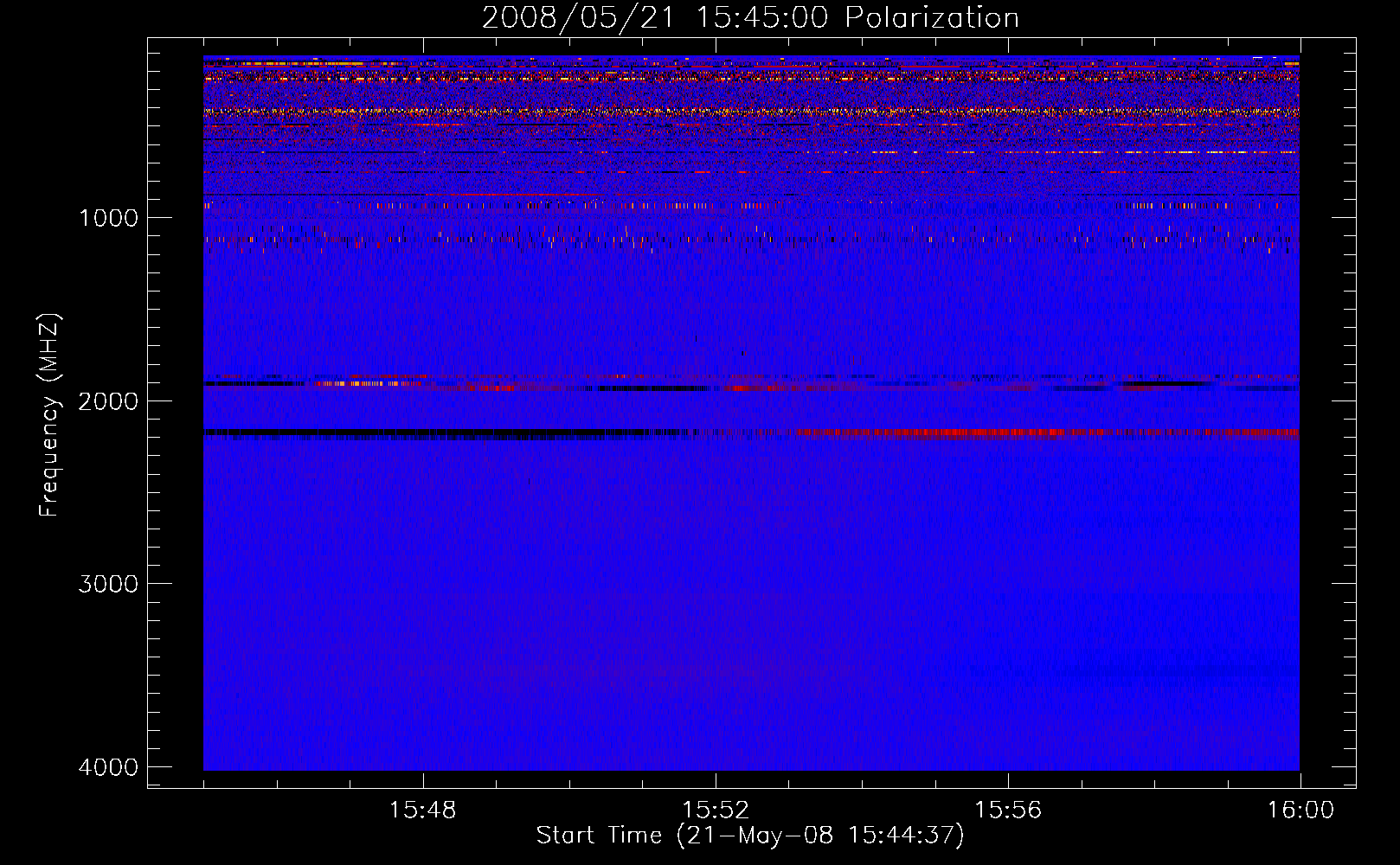The height and width of the screenshot is (865, 1400).
Task: Click the 1000 frequency tick label
Action: tap(108, 217)
